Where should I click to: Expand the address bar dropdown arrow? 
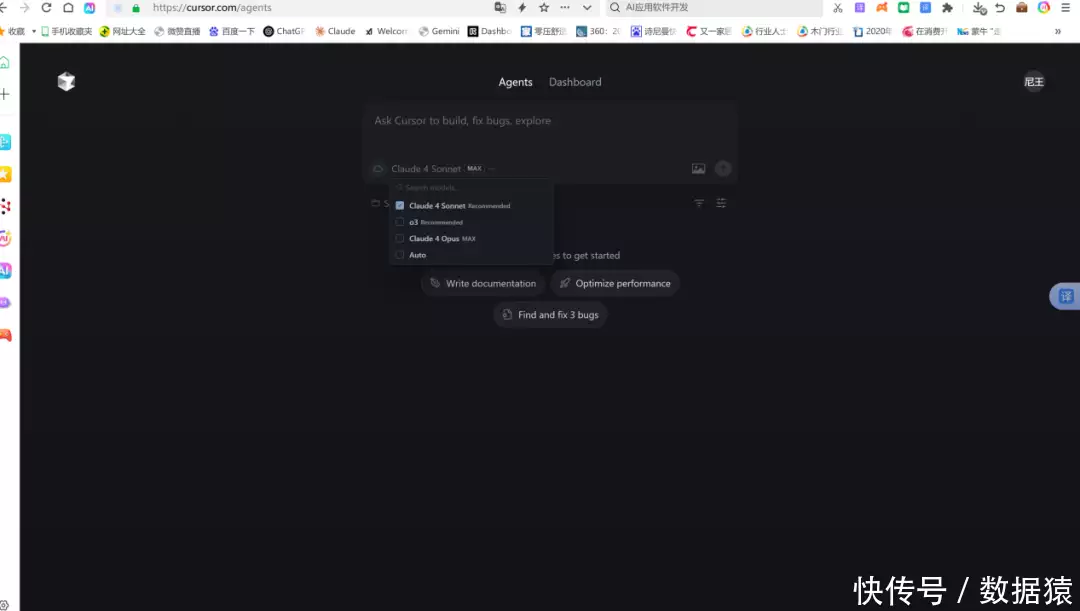click(587, 8)
